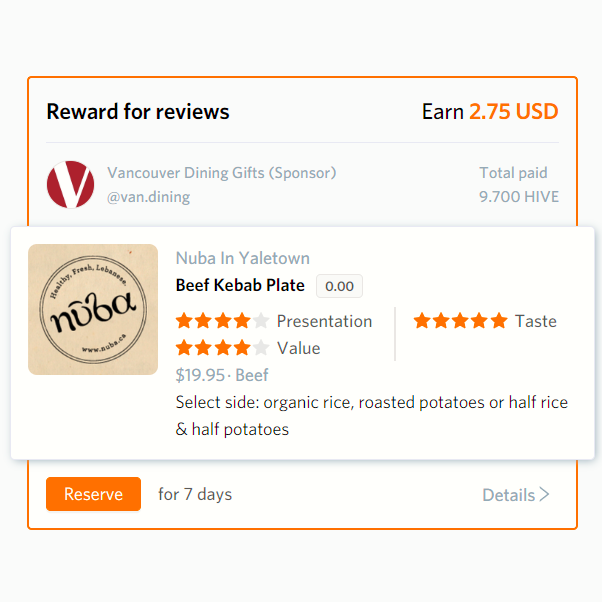Select the Beef Kebab Plate title
602x602 pixels.
[x=240, y=285]
